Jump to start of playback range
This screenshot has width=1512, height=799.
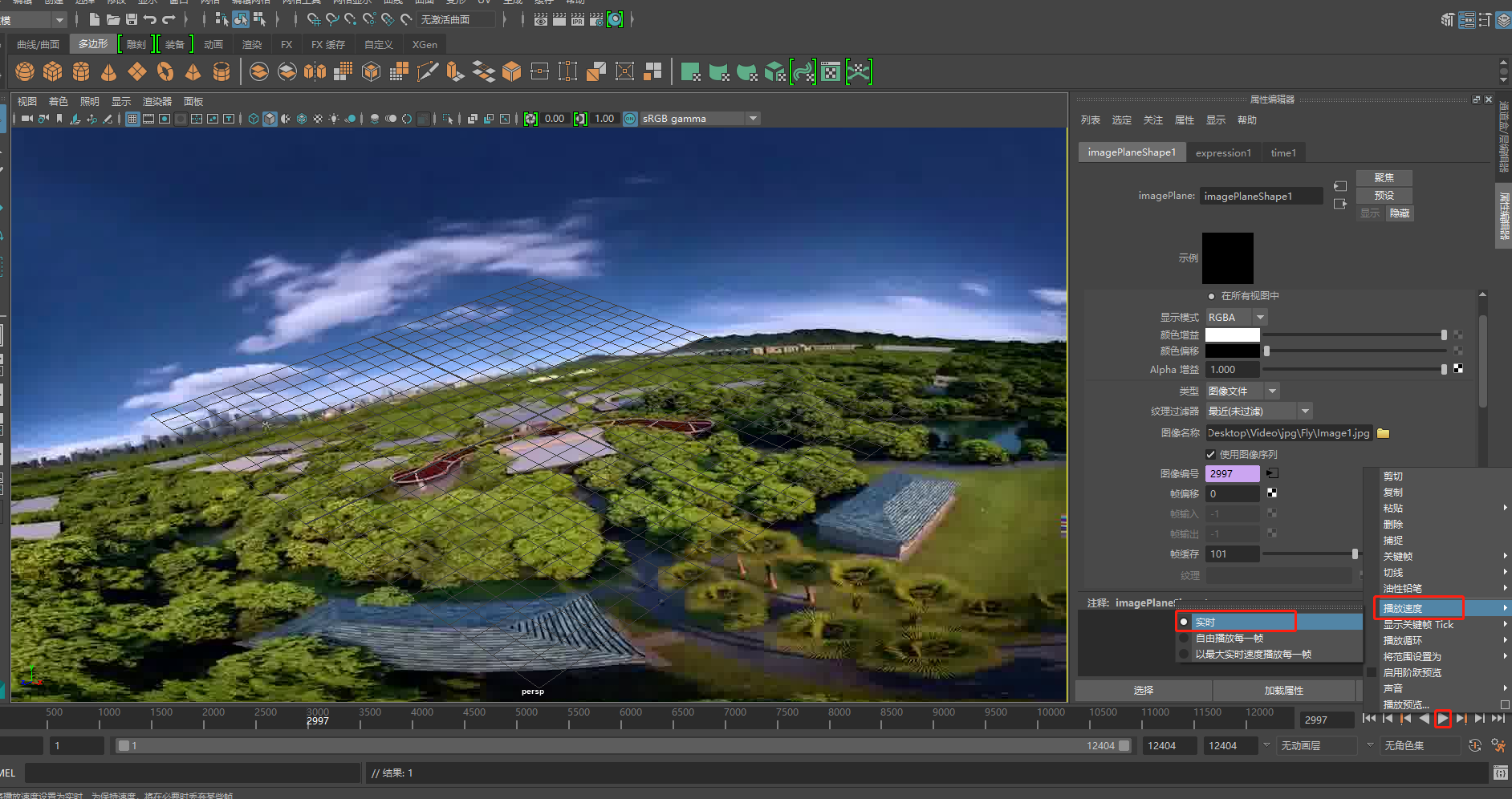[1369, 719]
